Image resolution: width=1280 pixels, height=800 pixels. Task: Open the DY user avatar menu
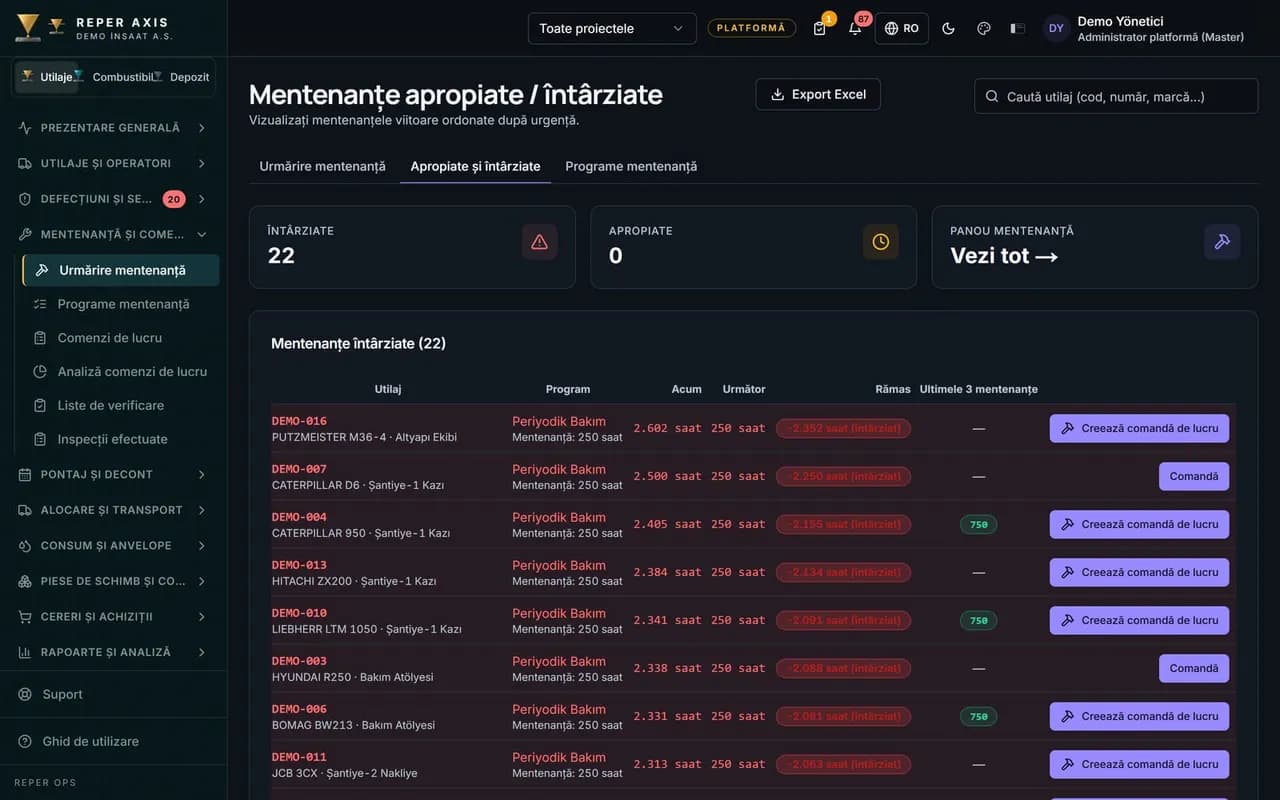click(x=1056, y=28)
